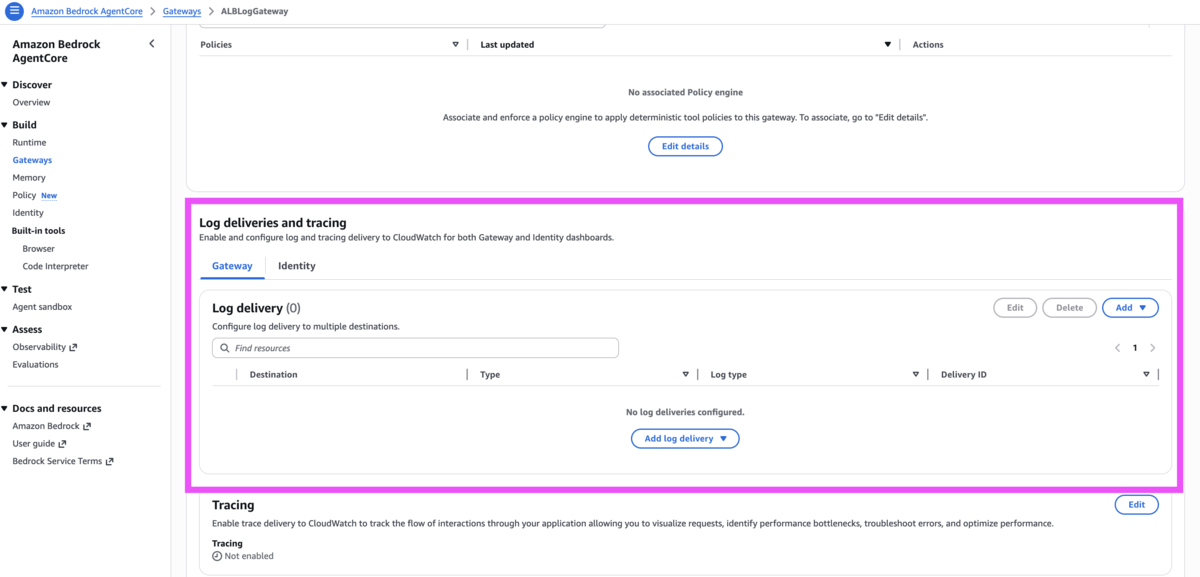The image size is (1200, 577).
Task: Open the hamburger navigation menu icon
Action: click(14, 11)
